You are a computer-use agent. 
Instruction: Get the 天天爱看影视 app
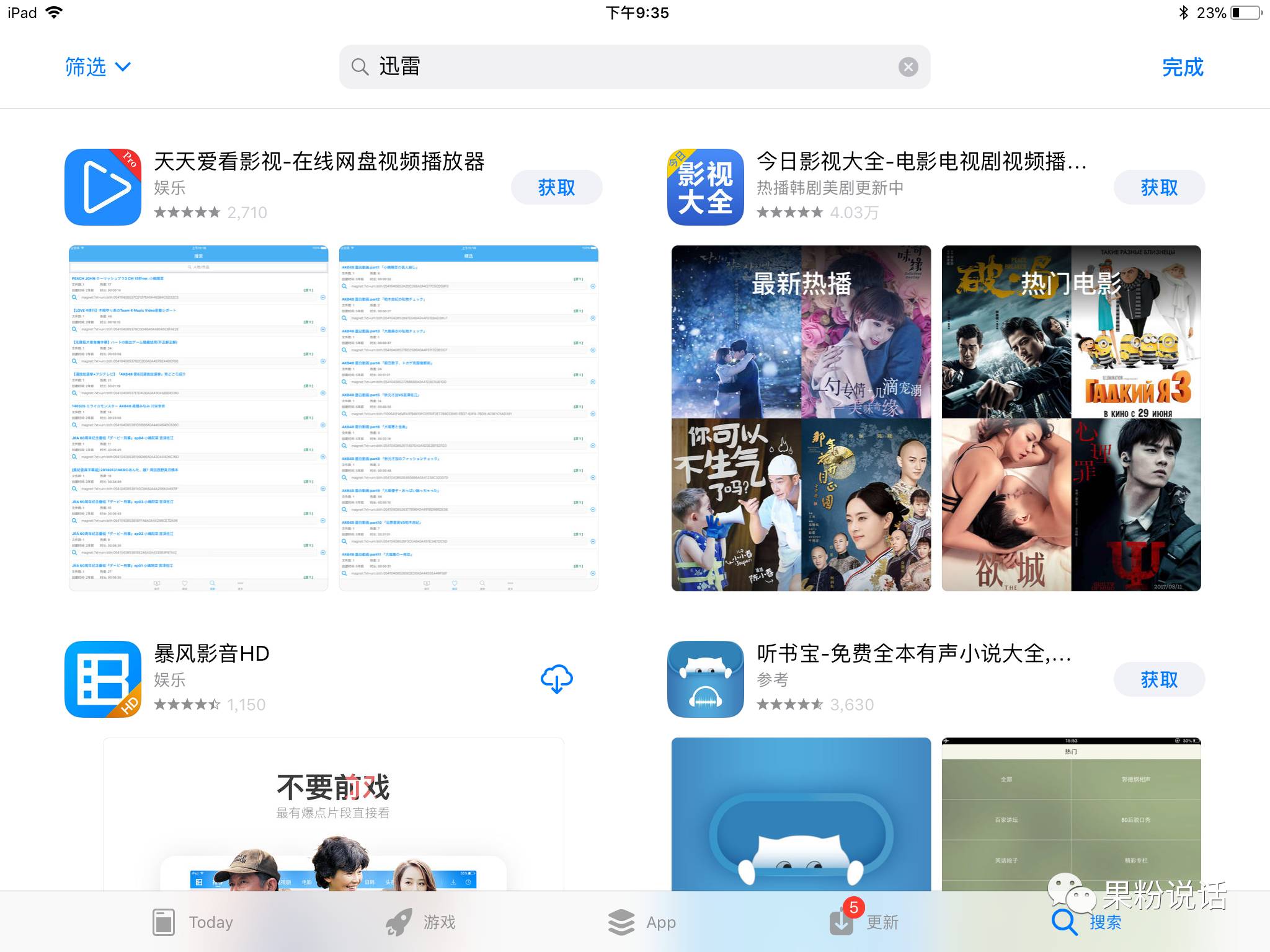[556, 187]
